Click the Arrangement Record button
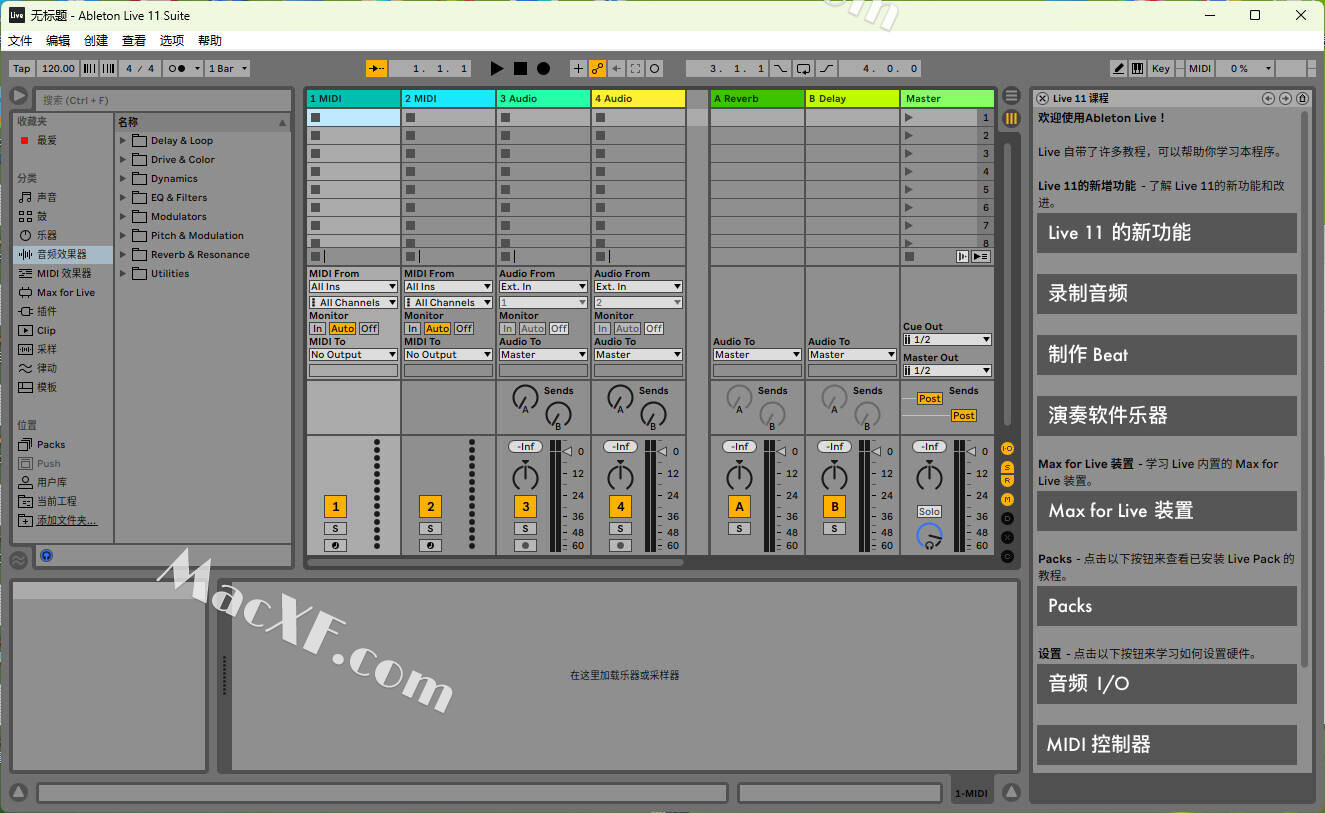Viewport: 1325px width, 813px height. pos(543,68)
